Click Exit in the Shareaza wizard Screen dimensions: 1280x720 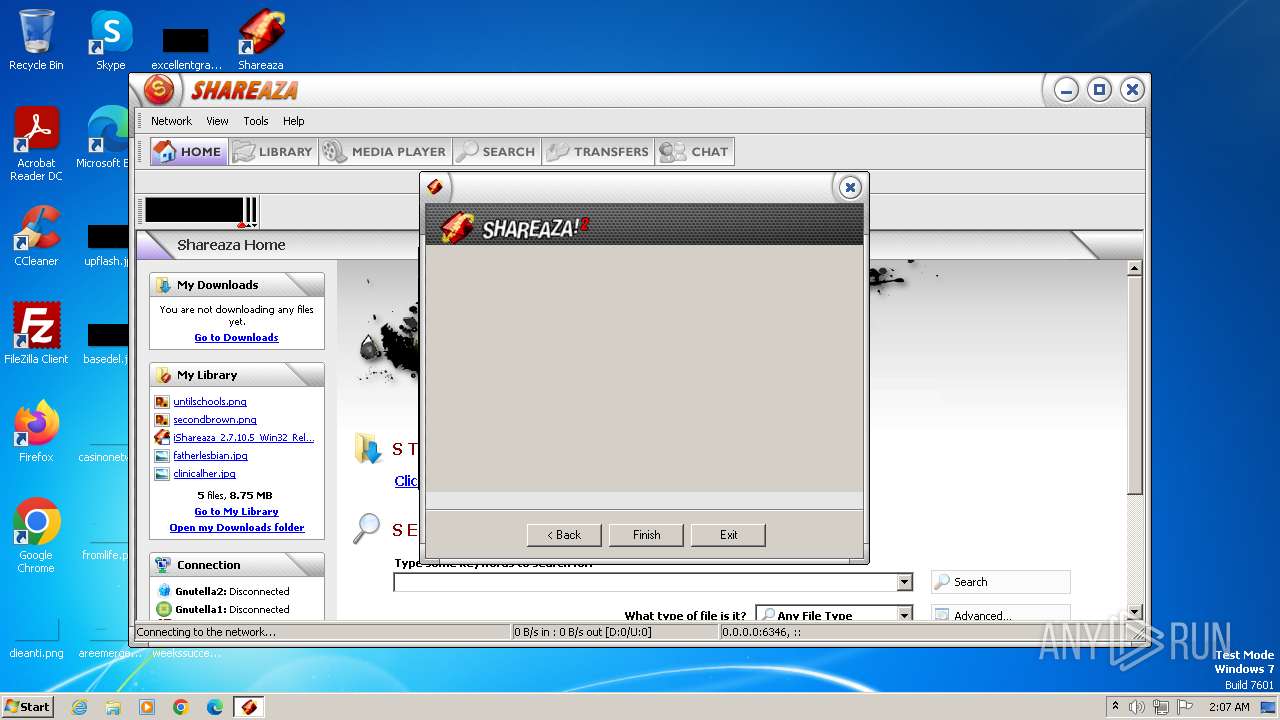(x=728, y=535)
